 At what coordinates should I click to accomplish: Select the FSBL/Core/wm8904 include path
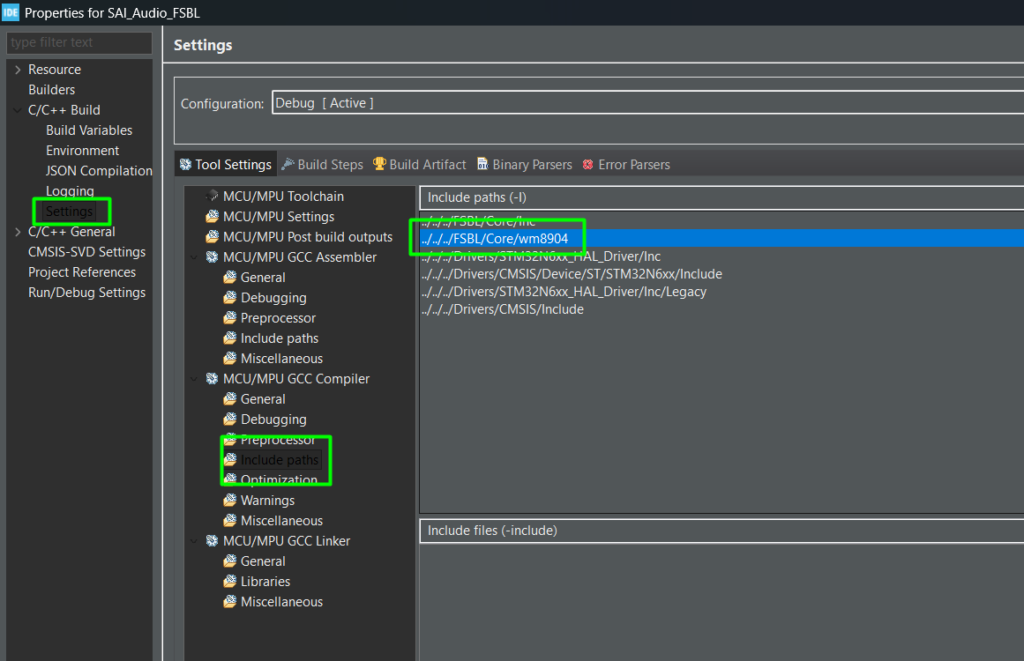[x=494, y=238]
